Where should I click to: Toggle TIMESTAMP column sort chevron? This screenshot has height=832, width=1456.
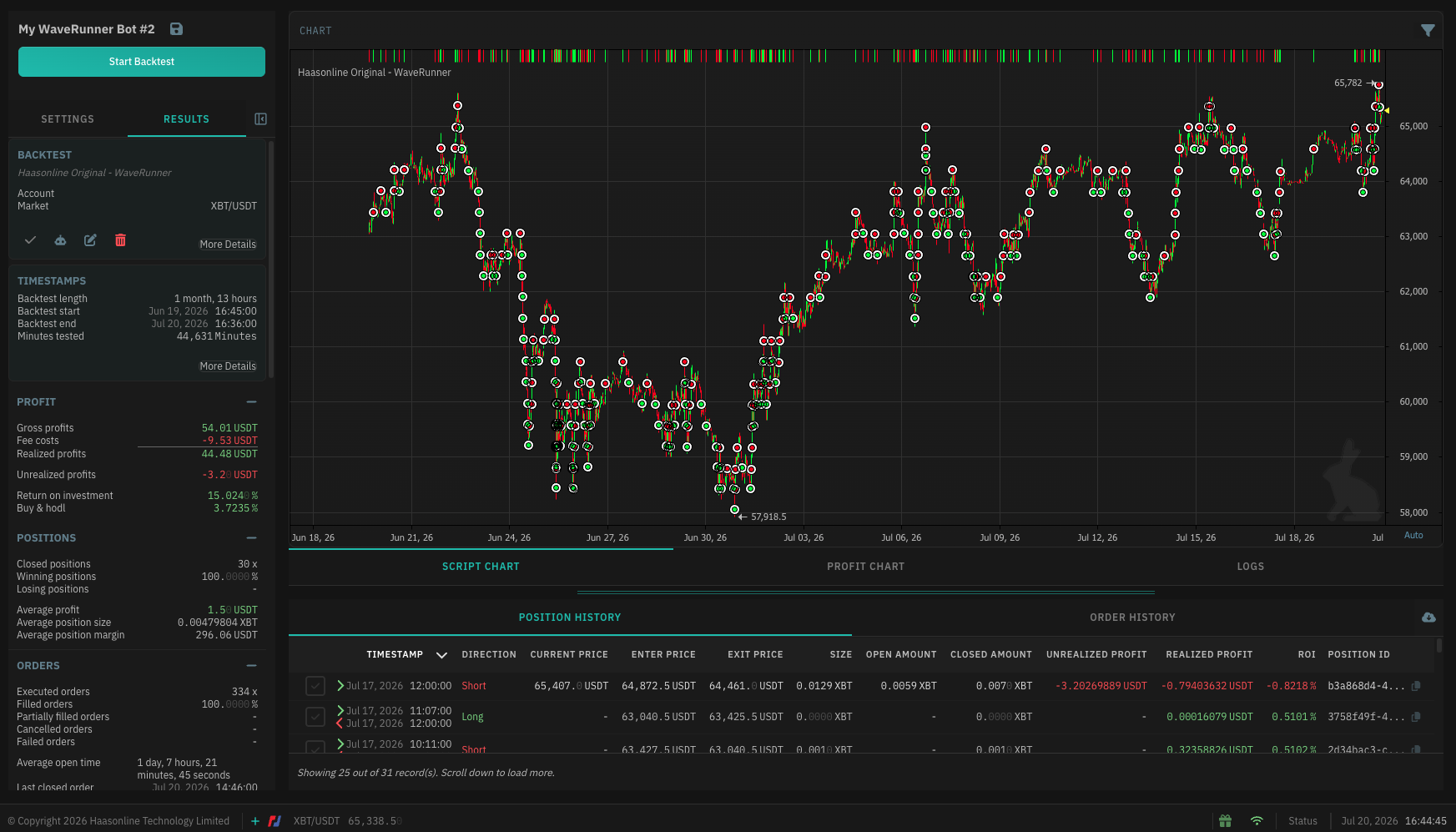tap(441, 655)
